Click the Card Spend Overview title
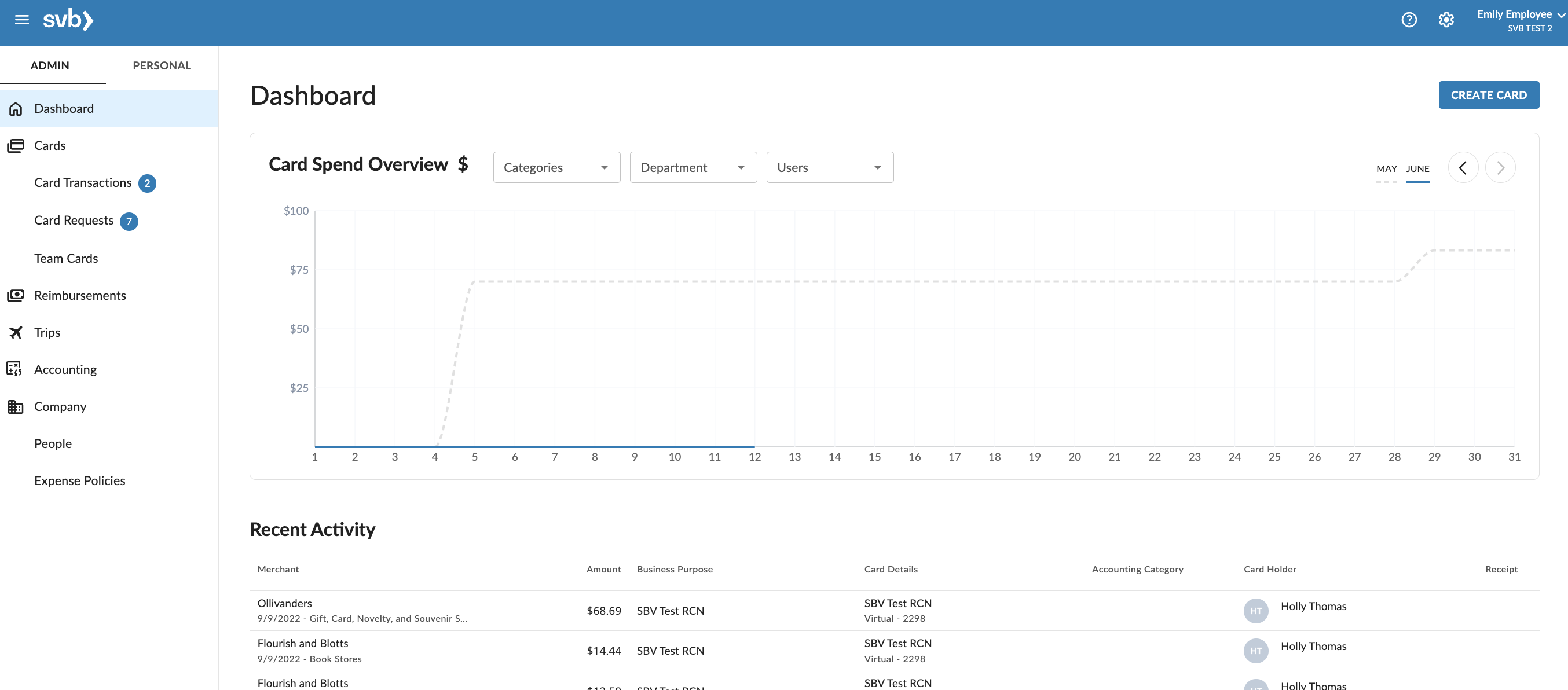 358,164
